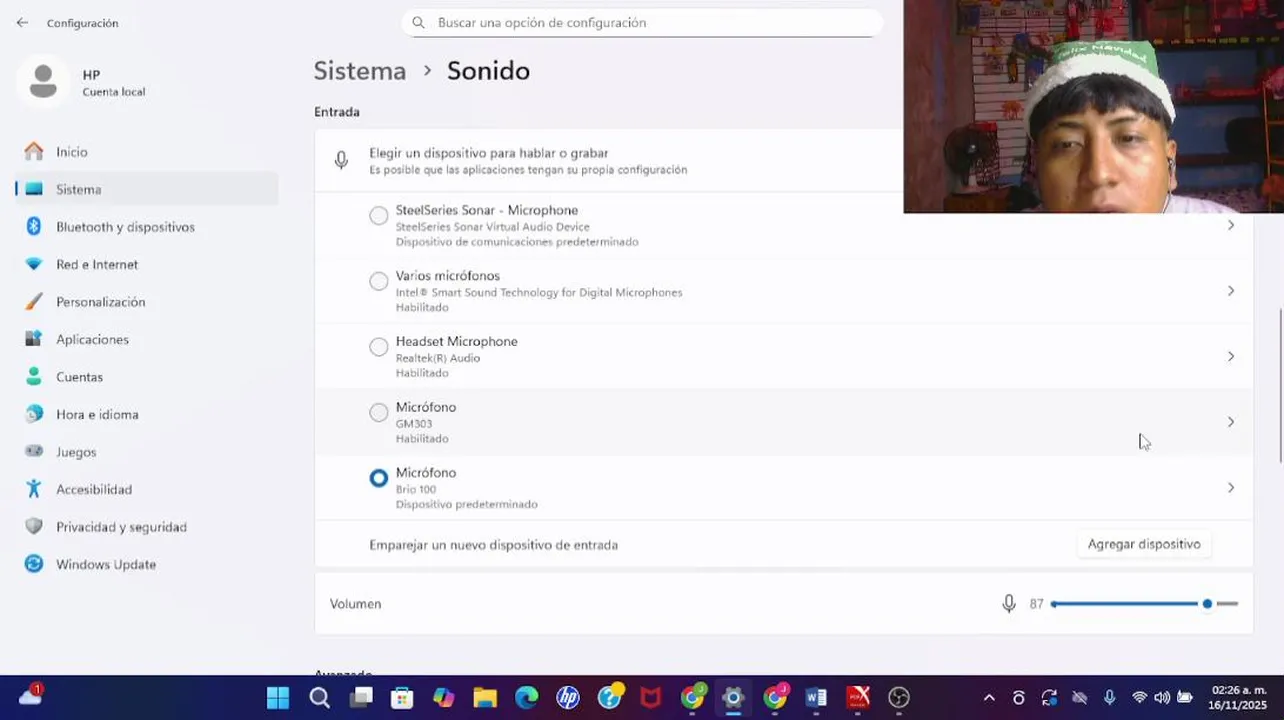Open Cuentas settings
The width and height of the screenshot is (1284, 720).
pos(146,377)
